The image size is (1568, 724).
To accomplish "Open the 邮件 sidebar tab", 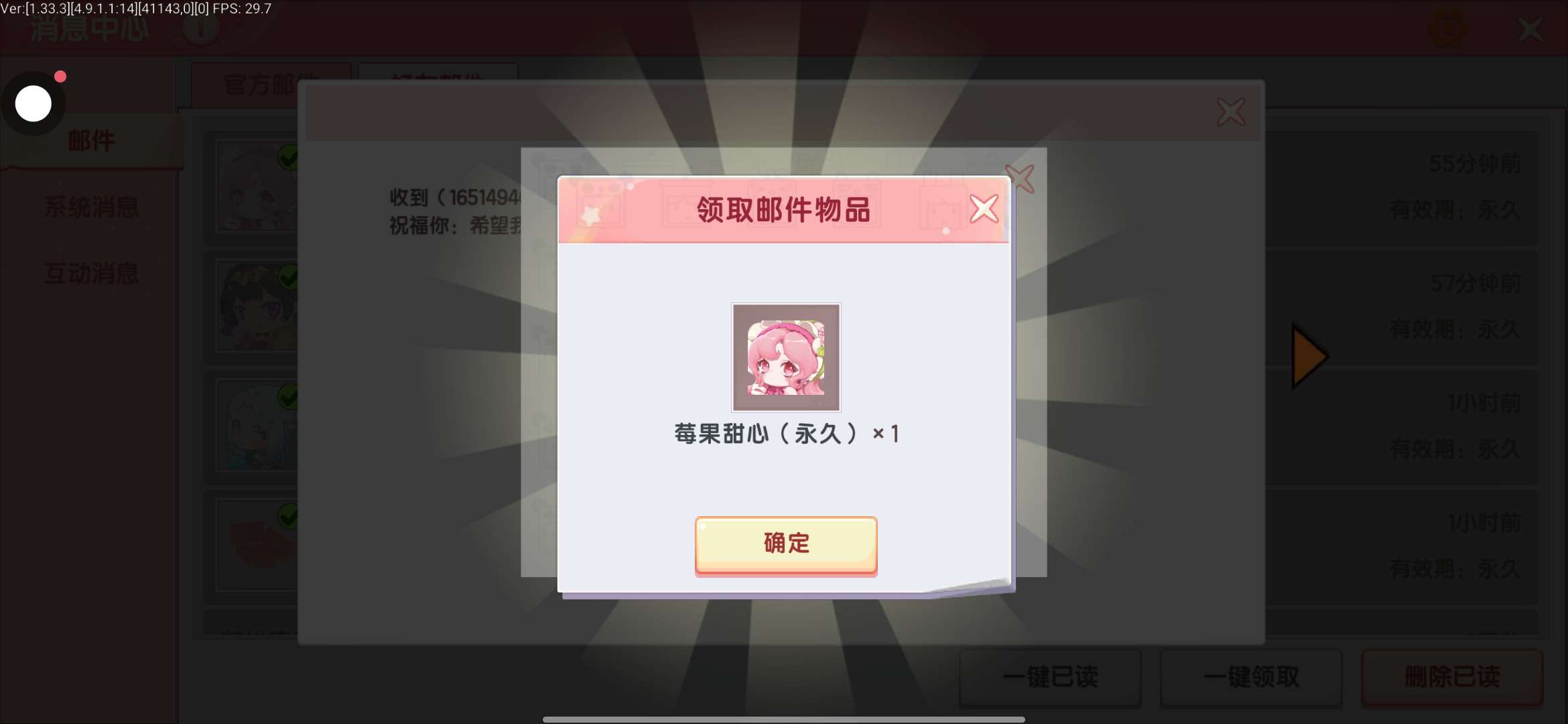I will click(92, 141).
